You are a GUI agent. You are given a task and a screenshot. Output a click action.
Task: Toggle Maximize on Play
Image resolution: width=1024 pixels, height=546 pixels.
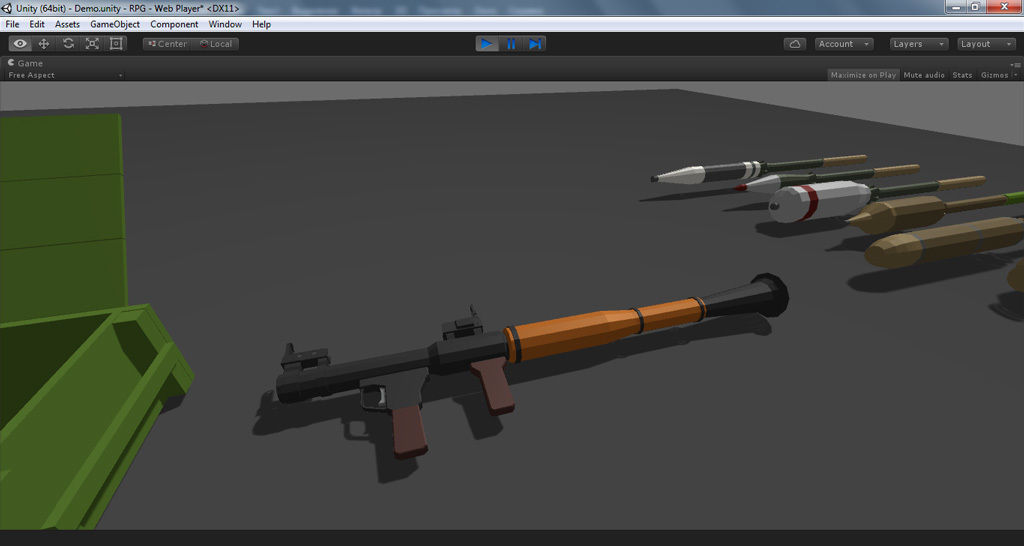(863, 75)
